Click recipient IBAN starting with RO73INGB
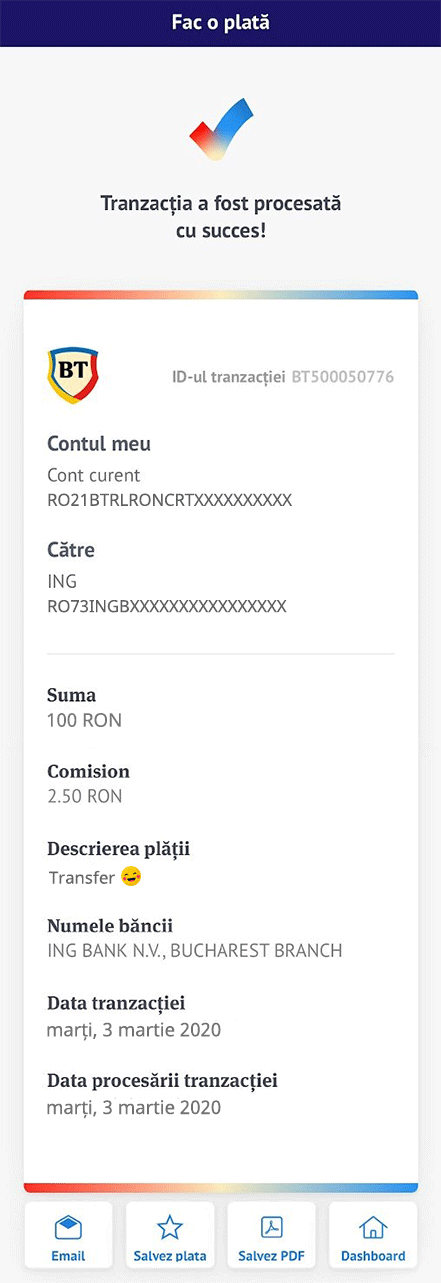Screen dimensions: 441x1283 [x=167, y=606]
